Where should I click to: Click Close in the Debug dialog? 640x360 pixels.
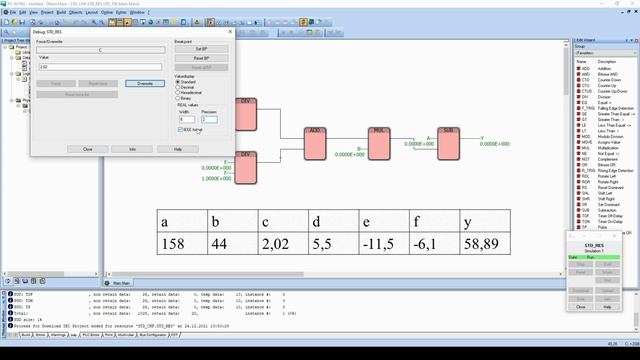[88, 149]
